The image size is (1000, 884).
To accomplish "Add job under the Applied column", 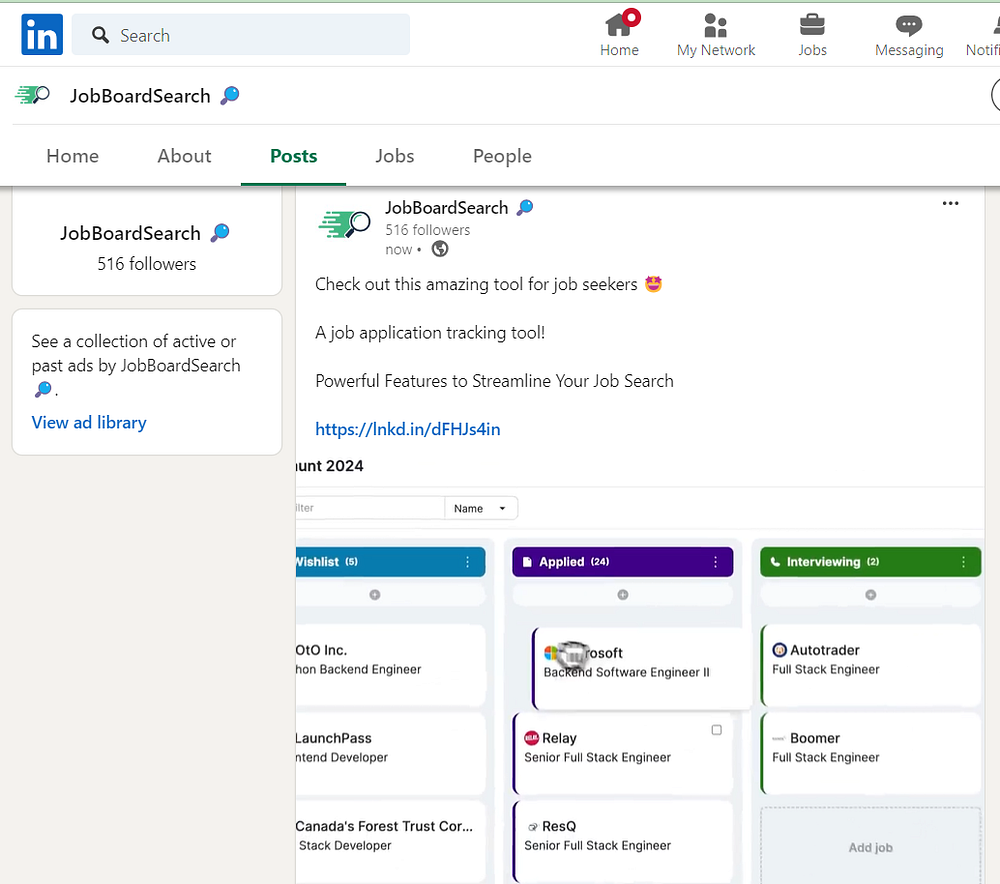I will [x=622, y=594].
